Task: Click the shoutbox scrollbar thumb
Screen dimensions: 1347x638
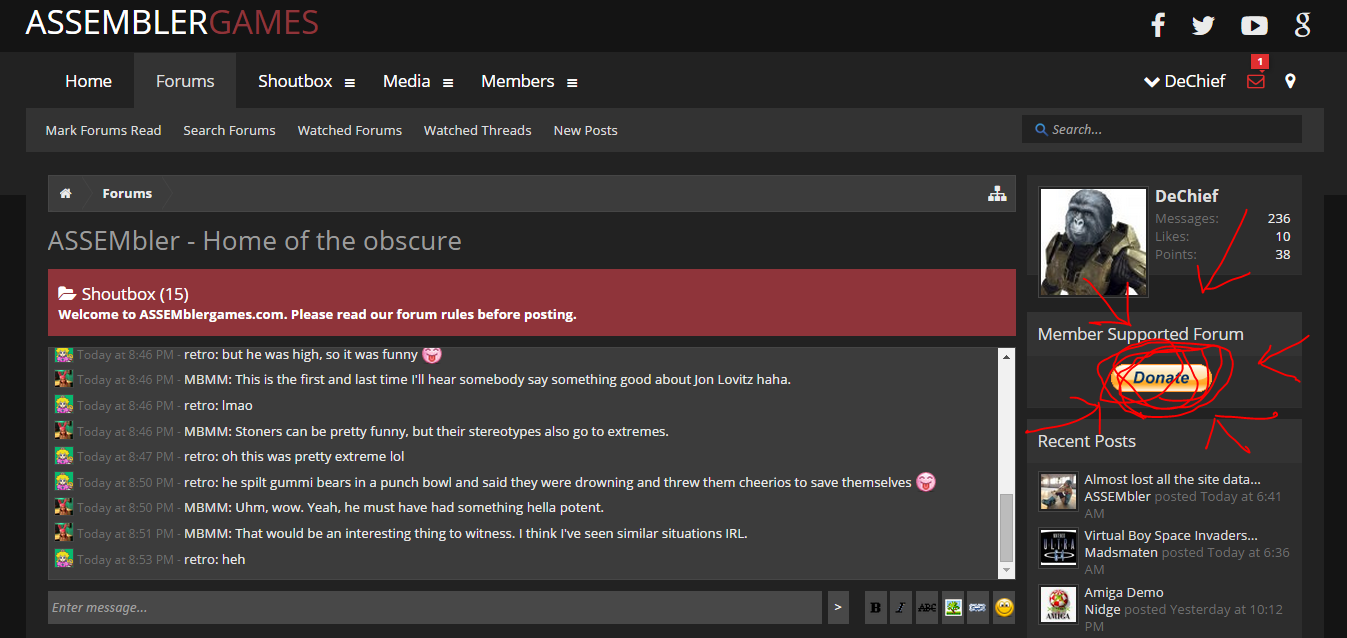Action: (x=1006, y=528)
